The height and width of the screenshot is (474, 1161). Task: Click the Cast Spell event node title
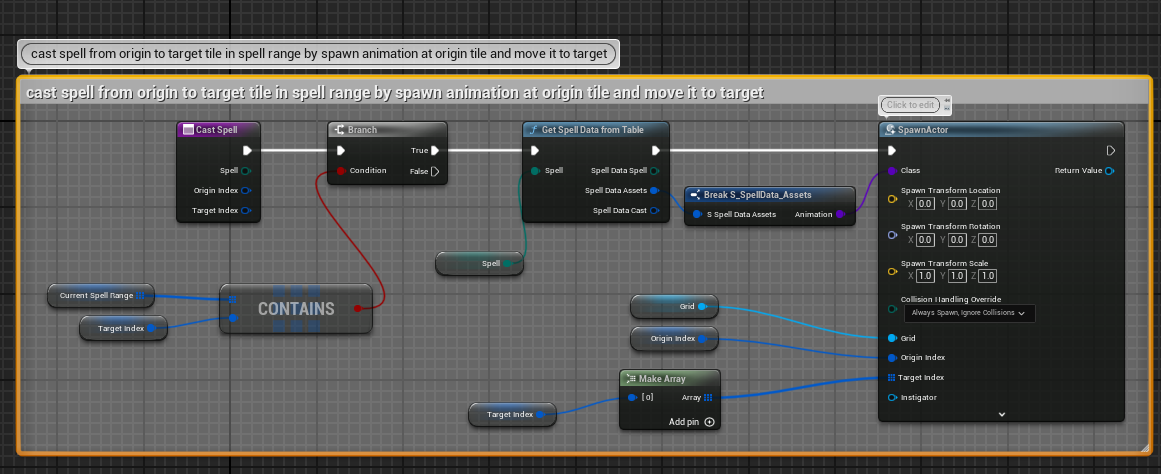tap(217, 130)
